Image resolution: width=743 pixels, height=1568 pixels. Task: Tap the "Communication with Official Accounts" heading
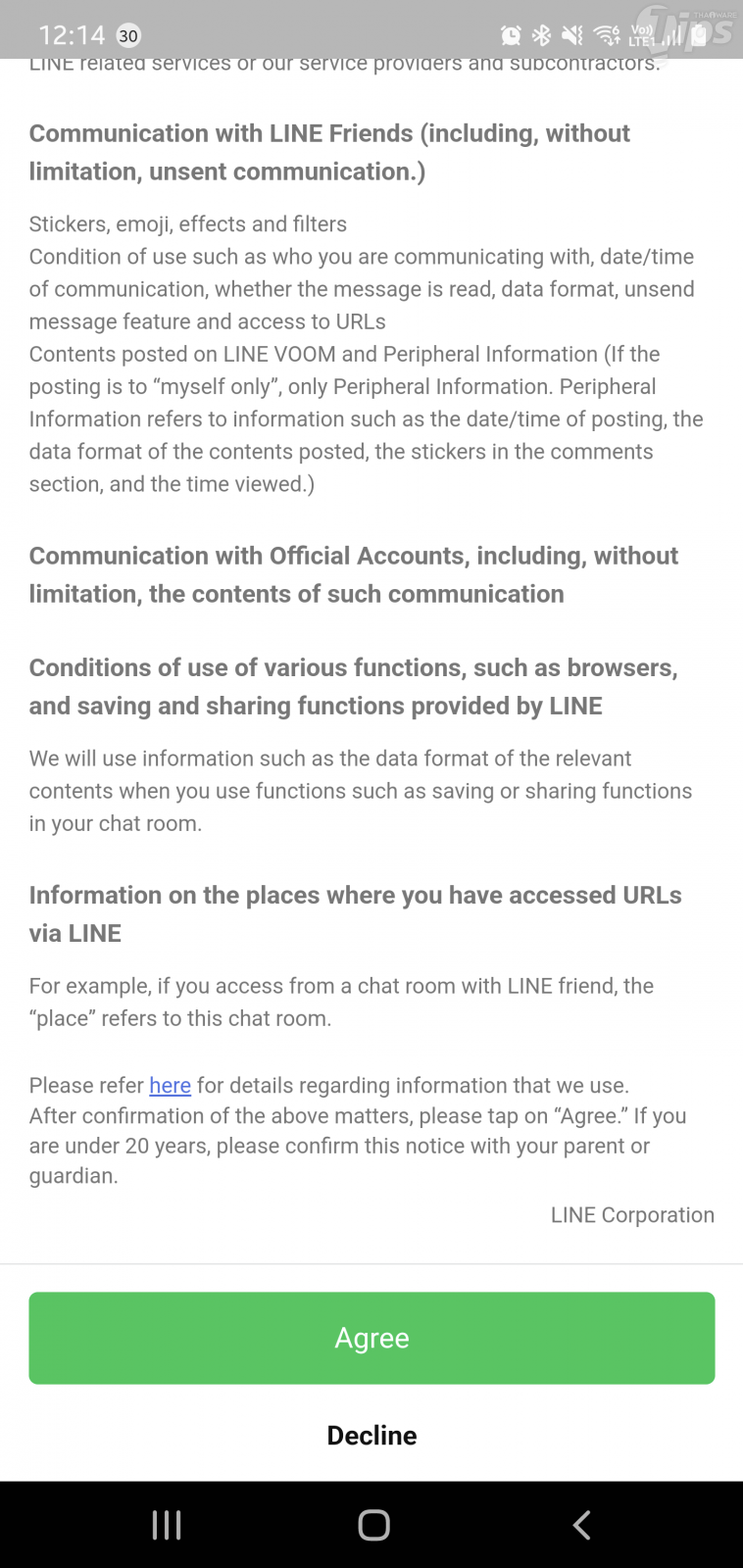353,574
